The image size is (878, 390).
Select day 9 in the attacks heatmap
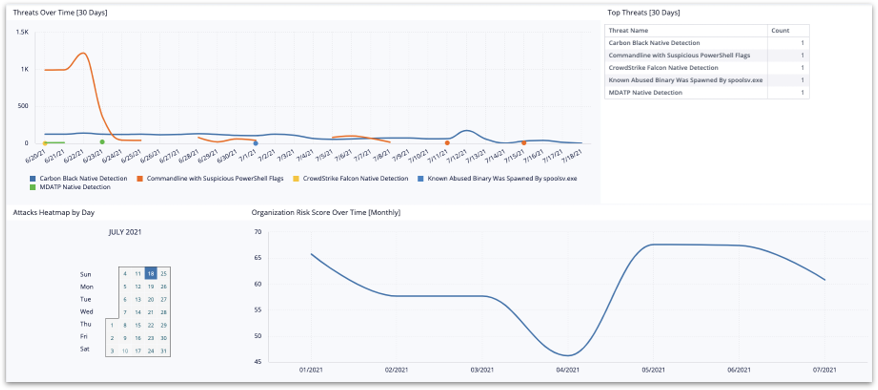click(125, 338)
